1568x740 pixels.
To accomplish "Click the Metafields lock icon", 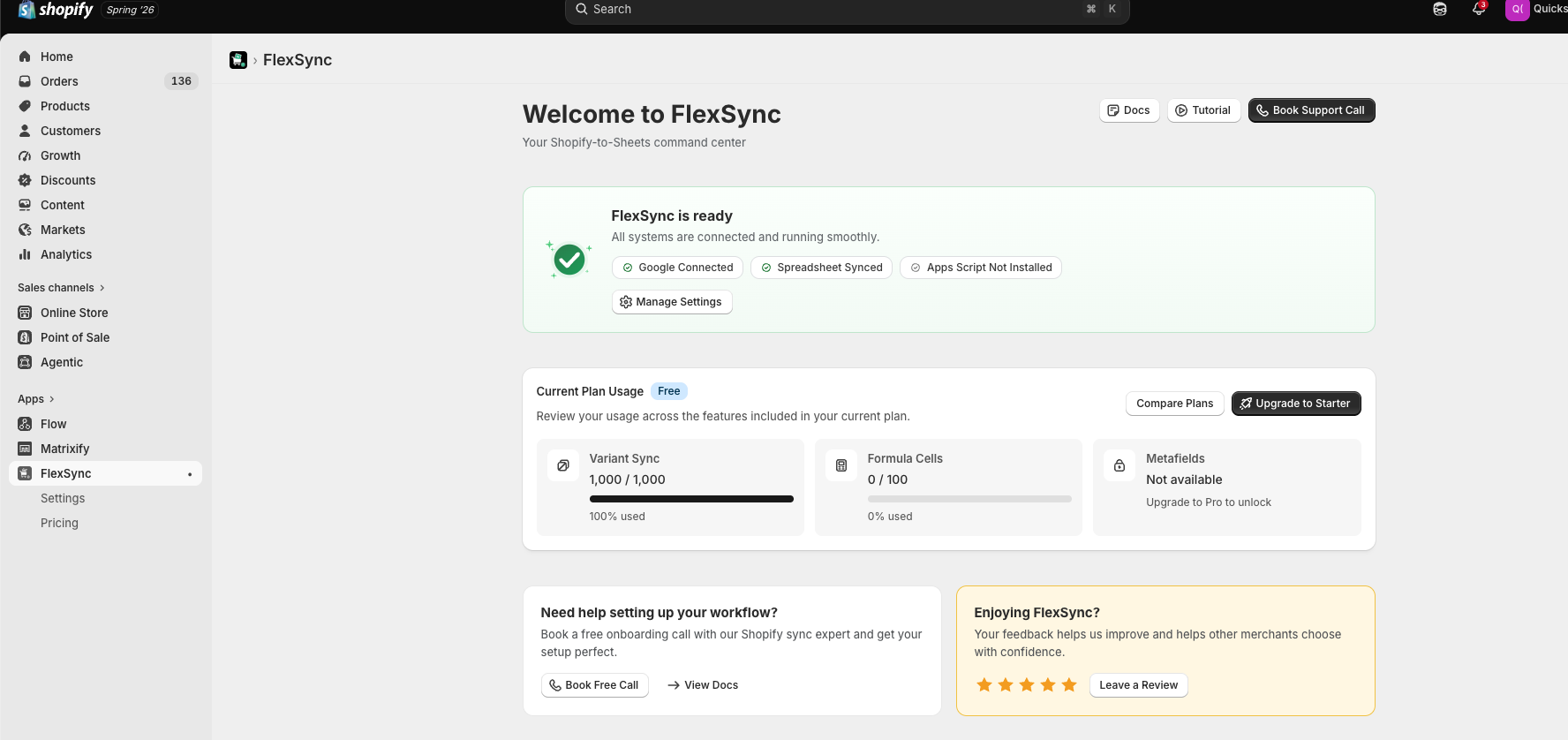I will click(x=1119, y=465).
